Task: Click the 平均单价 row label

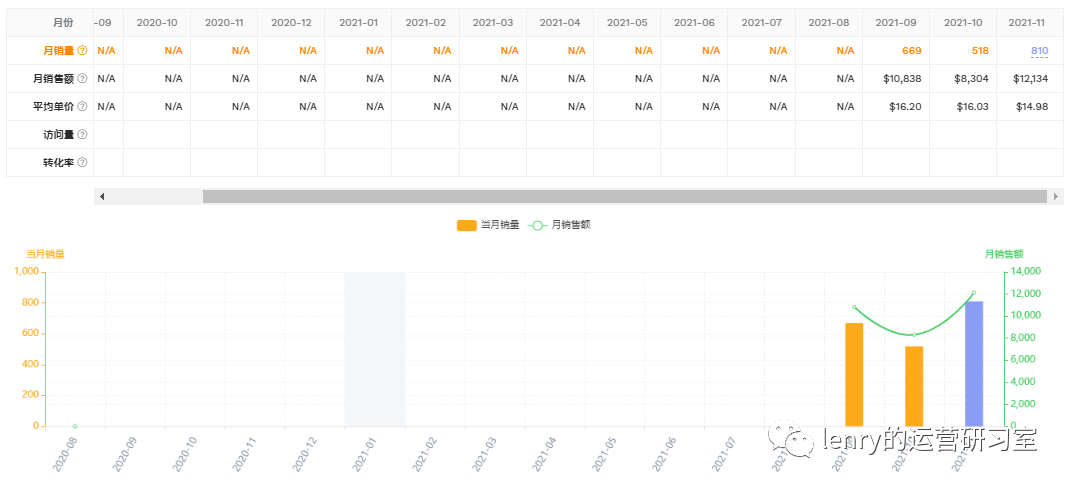Action: click(x=54, y=107)
